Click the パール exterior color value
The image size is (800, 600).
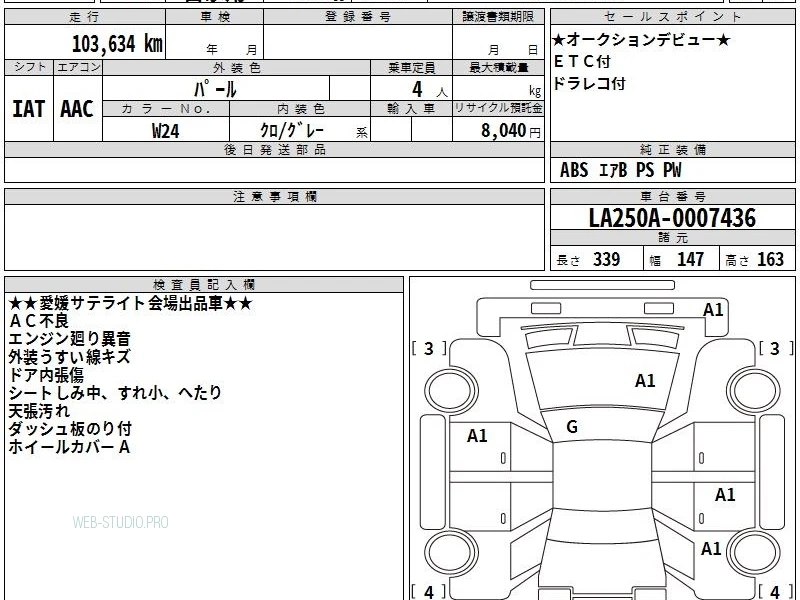pyautogui.click(x=215, y=89)
